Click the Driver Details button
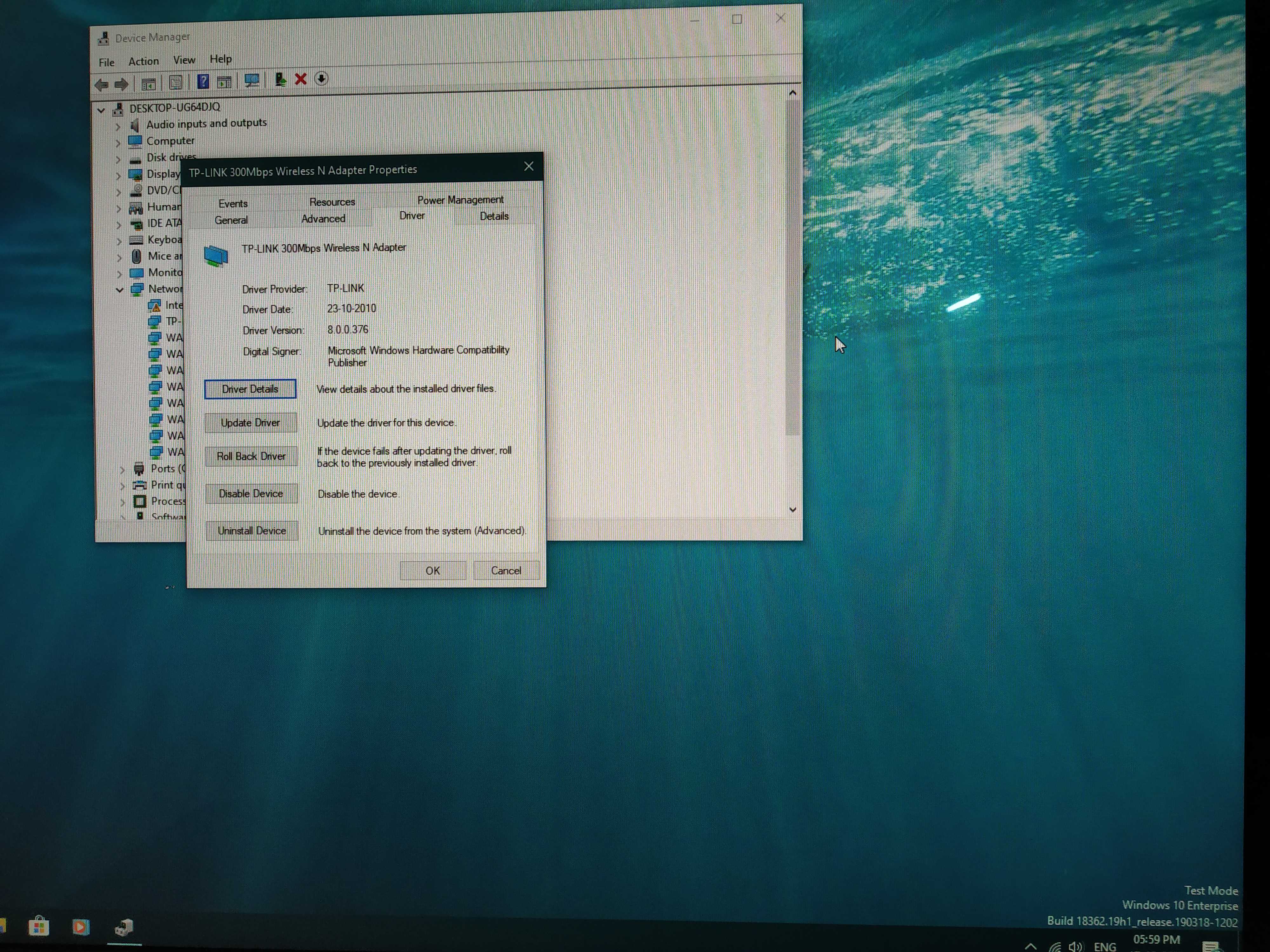 click(x=250, y=389)
